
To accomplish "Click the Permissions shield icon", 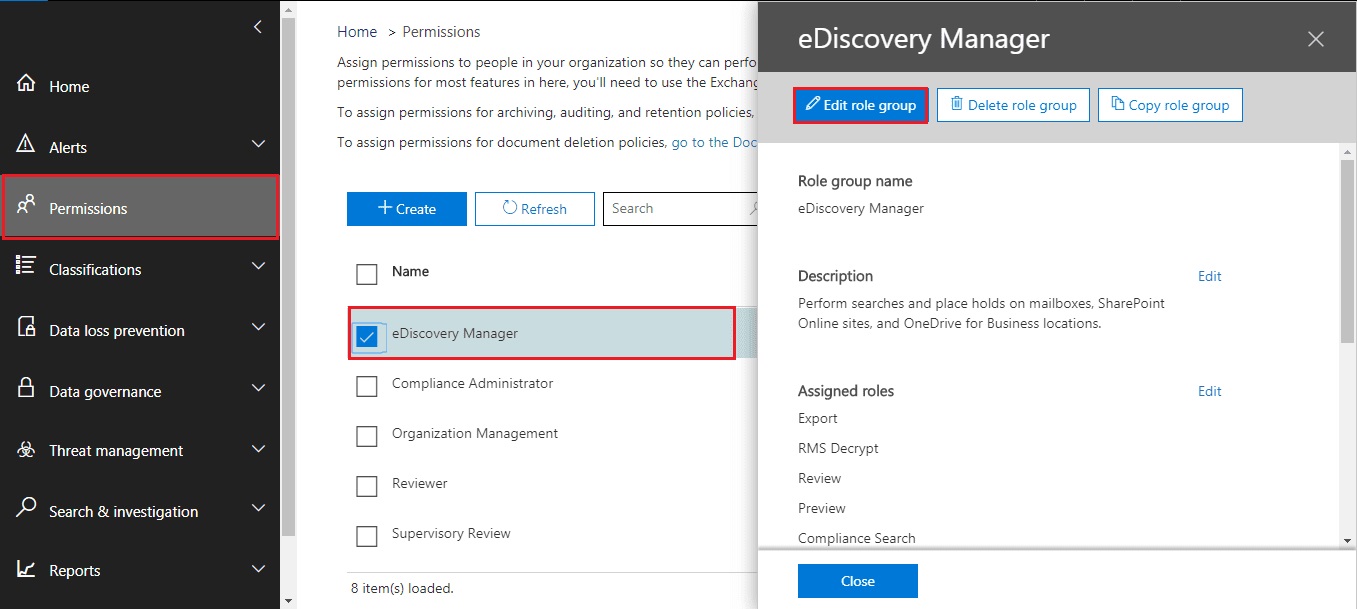I will coord(28,207).
